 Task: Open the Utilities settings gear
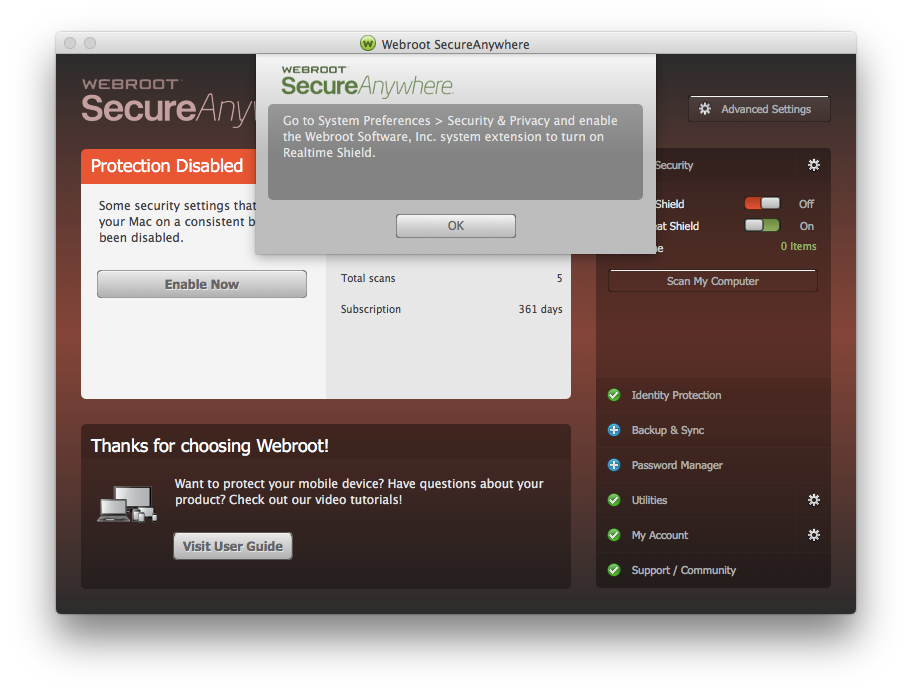(x=814, y=500)
